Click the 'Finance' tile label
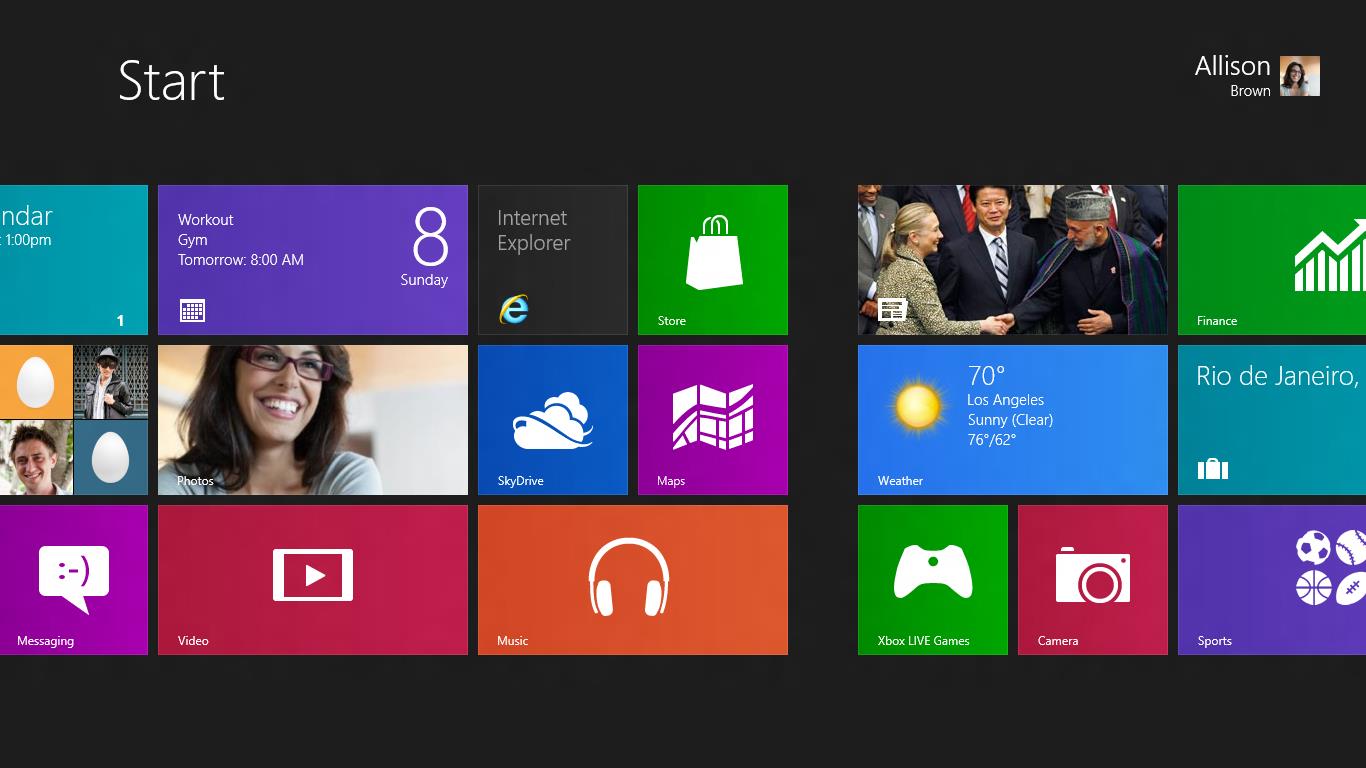 pos(1217,321)
